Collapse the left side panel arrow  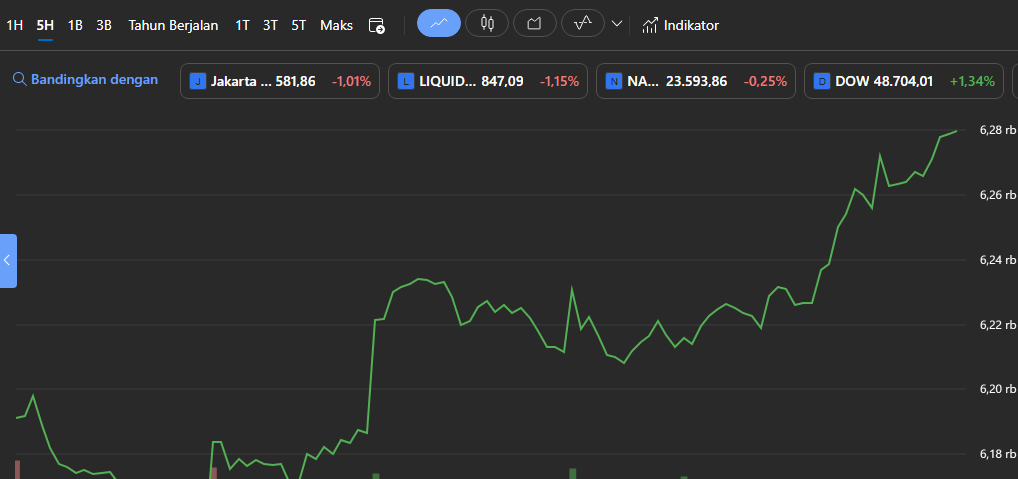8,260
